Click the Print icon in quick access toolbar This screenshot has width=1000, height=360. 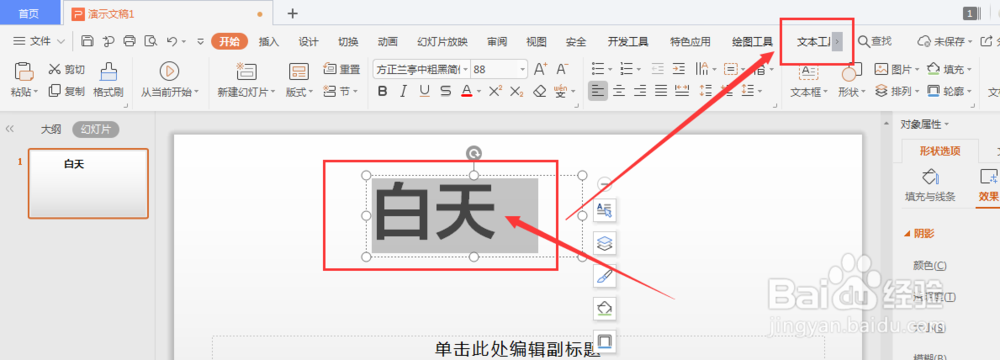pos(129,41)
